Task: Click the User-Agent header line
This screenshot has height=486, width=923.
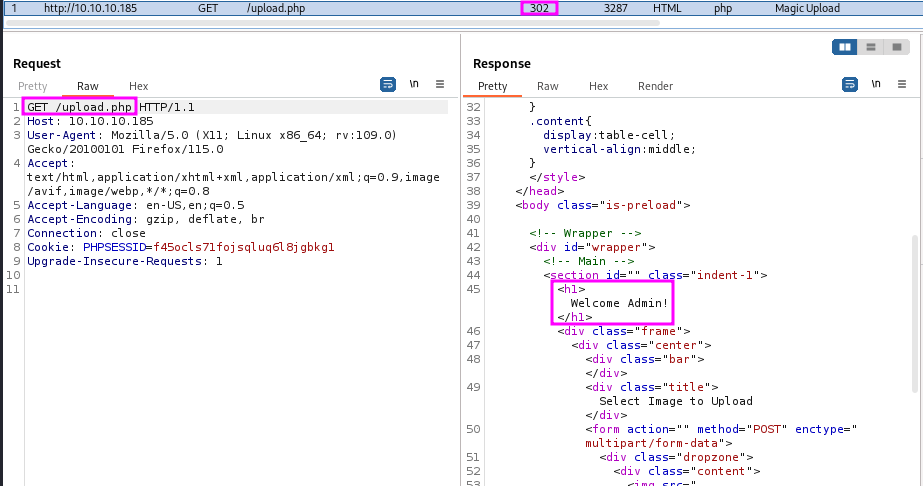Action: click(212, 142)
